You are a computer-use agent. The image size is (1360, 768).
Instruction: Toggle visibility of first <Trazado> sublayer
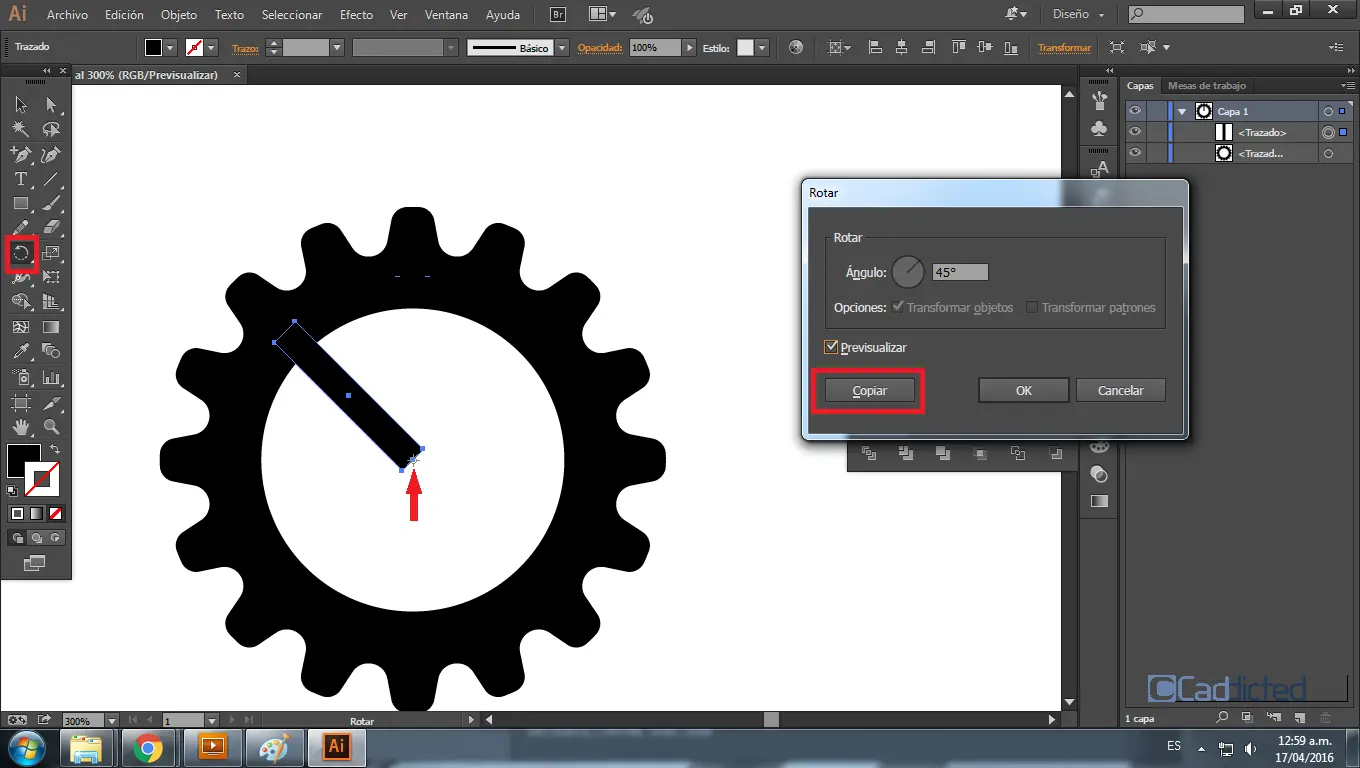pyautogui.click(x=1135, y=132)
